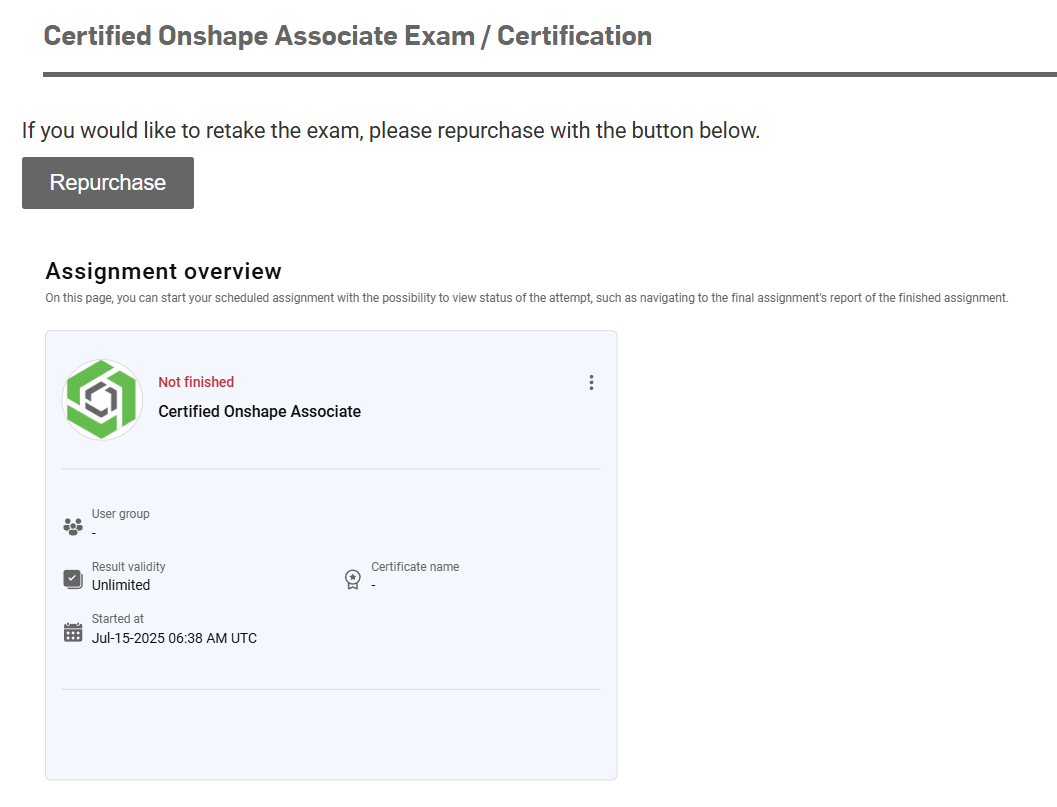The width and height of the screenshot is (1057, 807).
Task: Click the "User group" label
Action: (x=121, y=514)
